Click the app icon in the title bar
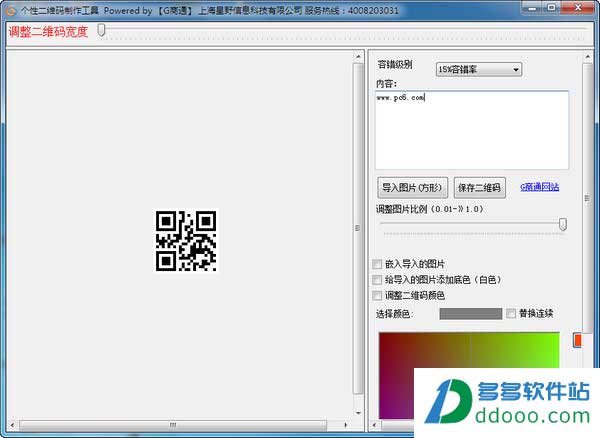This screenshot has width=600, height=438. tap(10, 11)
